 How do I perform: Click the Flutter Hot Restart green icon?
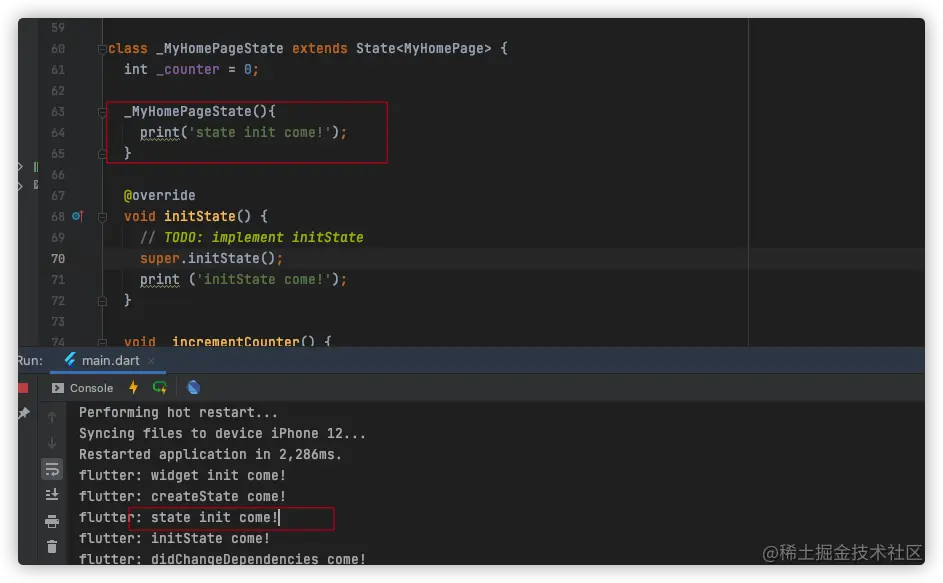(159, 387)
